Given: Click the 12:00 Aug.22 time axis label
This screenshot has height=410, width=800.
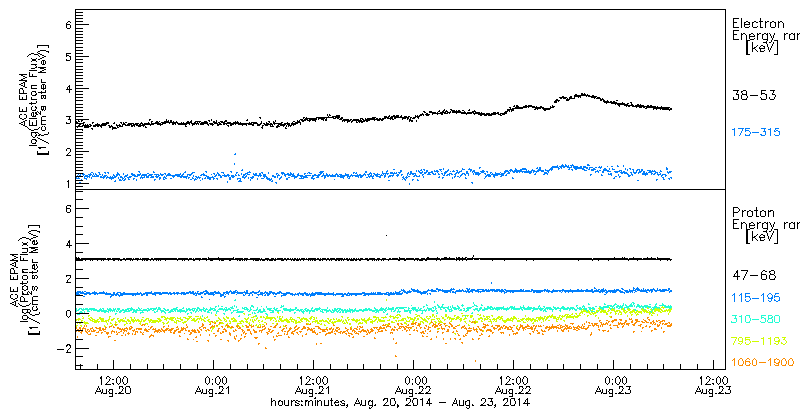Looking at the screenshot, I should pyautogui.click(x=513, y=386).
